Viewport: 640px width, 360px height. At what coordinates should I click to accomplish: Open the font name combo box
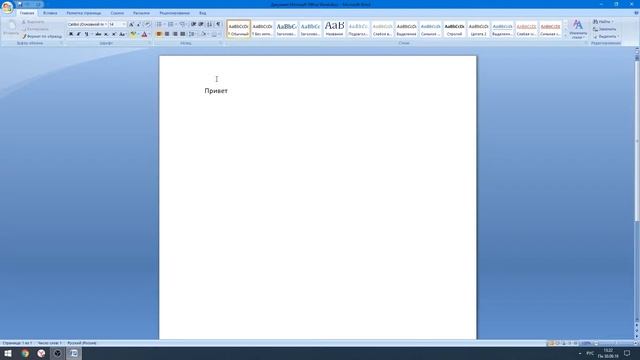(87, 24)
